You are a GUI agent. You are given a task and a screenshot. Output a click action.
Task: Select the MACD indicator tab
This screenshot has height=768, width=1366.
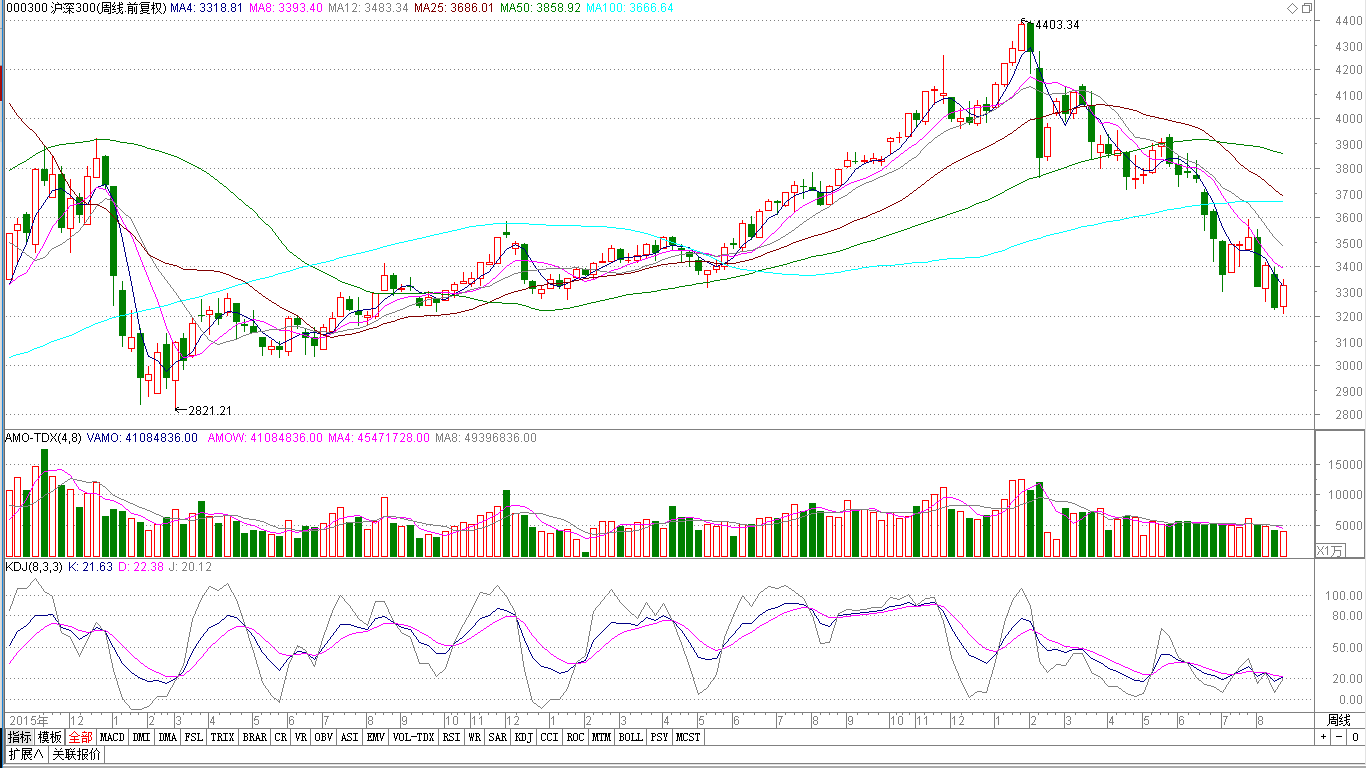click(x=112, y=737)
